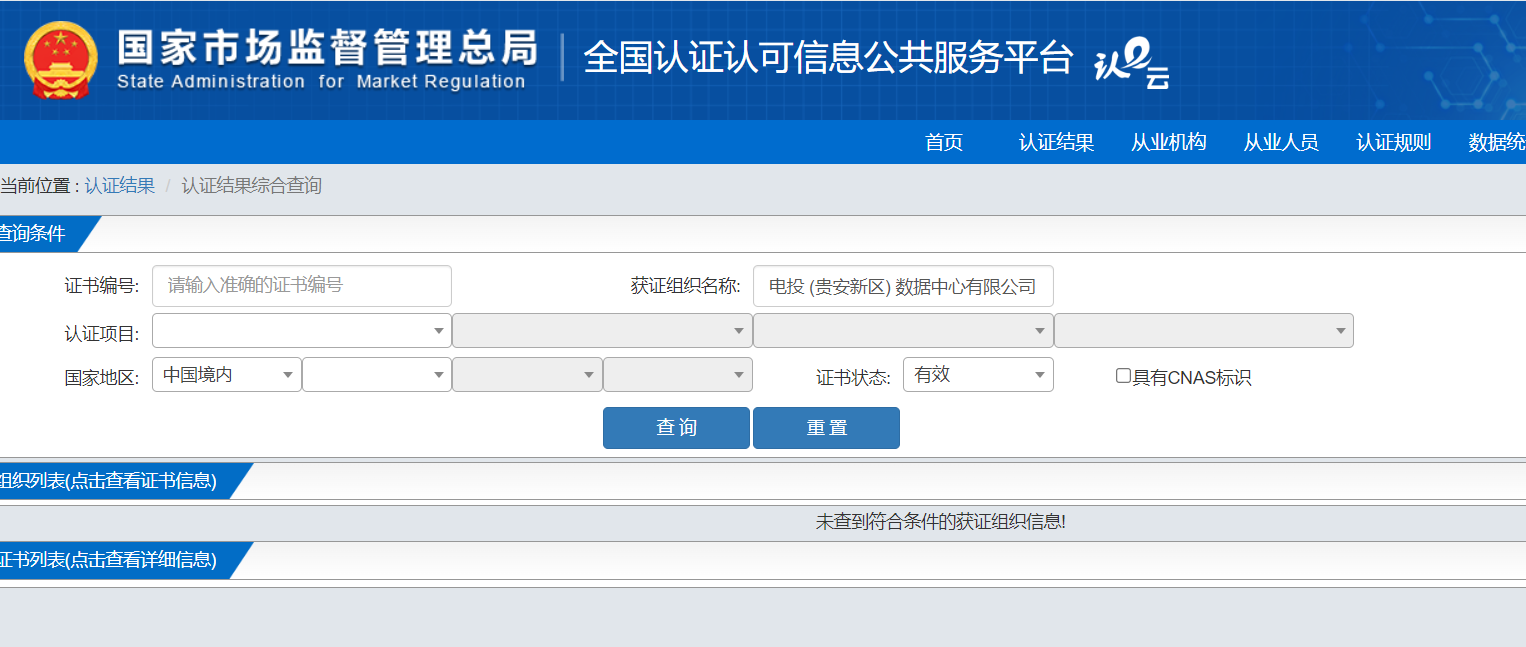The width and height of the screenshot is (1526, 647).
Task: Click the national emblem logo
Action: 61,60
